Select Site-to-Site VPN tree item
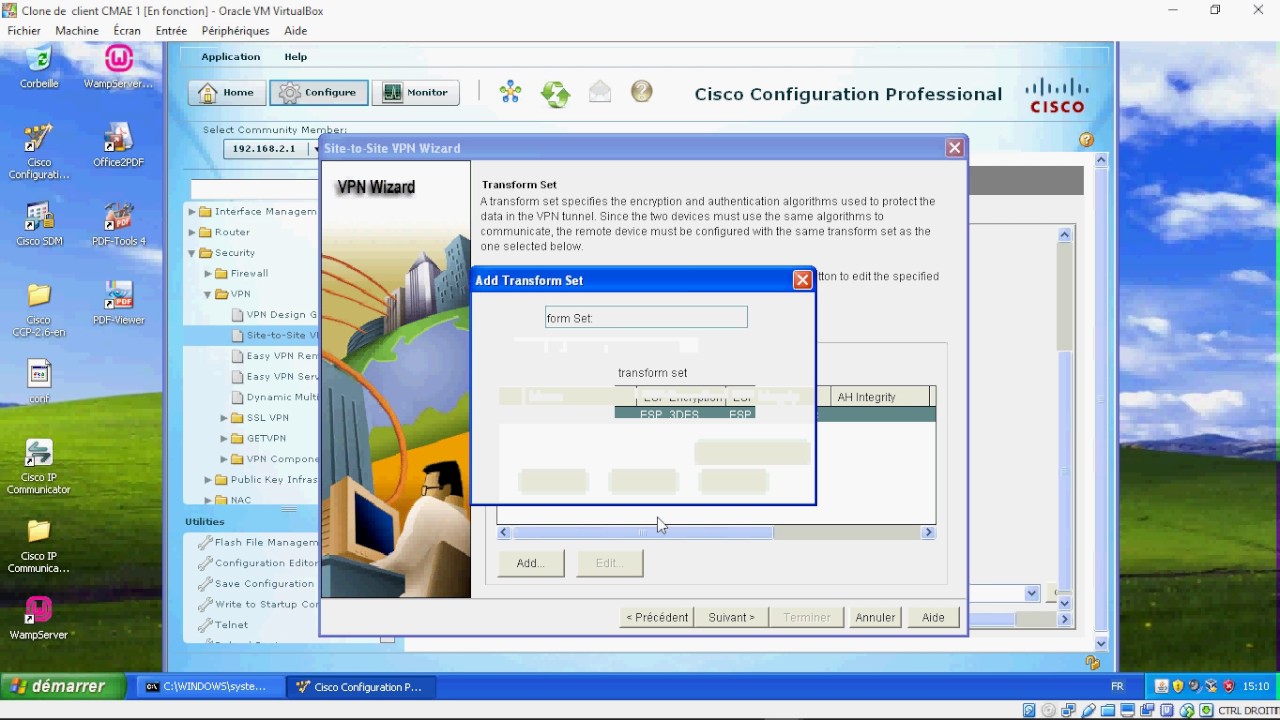 275,335
